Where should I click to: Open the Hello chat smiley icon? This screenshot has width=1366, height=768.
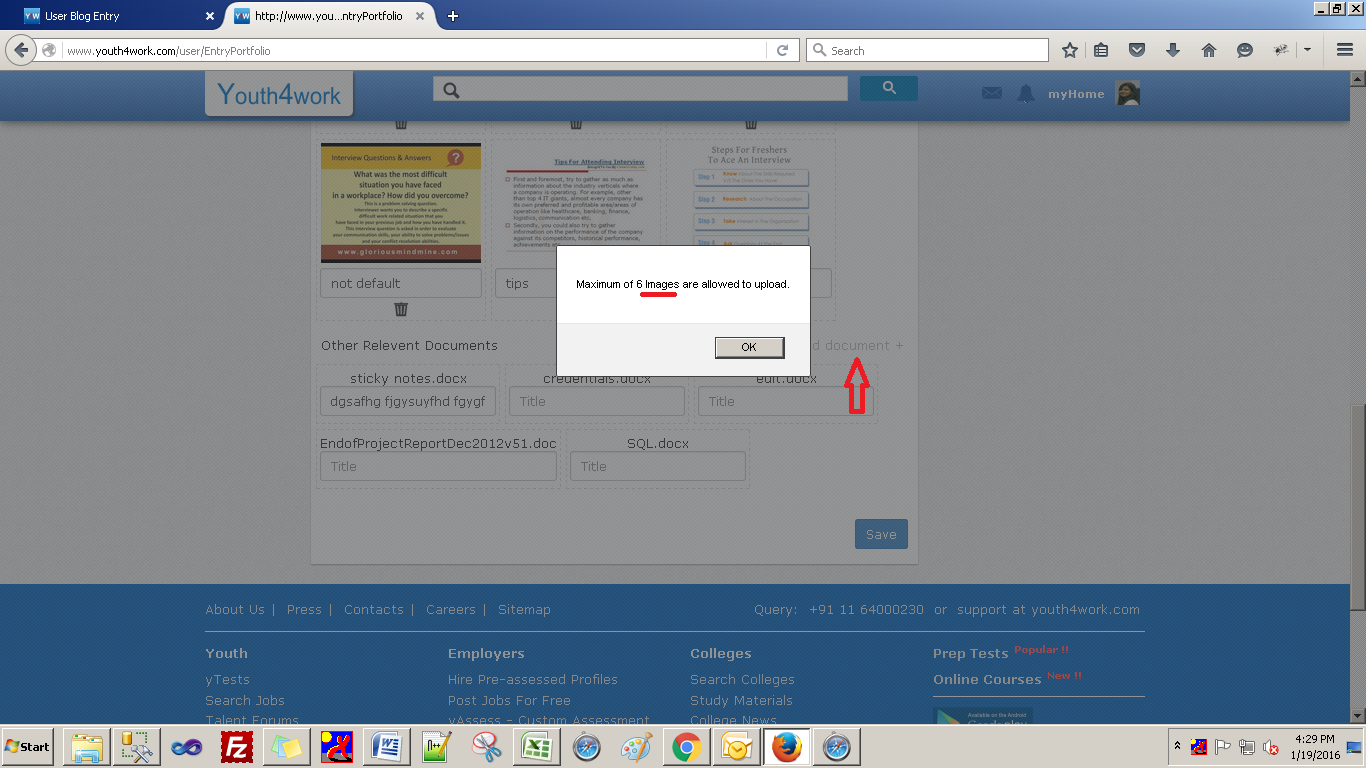[x=1245, y=50]
